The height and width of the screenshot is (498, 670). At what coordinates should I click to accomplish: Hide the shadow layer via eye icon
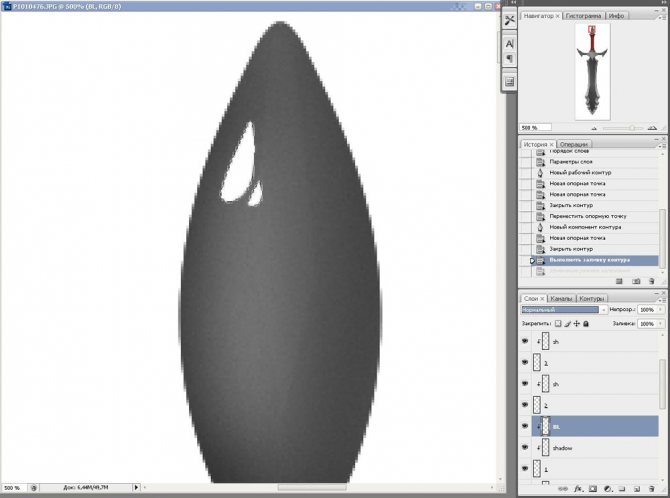click(x=525, y=448)
